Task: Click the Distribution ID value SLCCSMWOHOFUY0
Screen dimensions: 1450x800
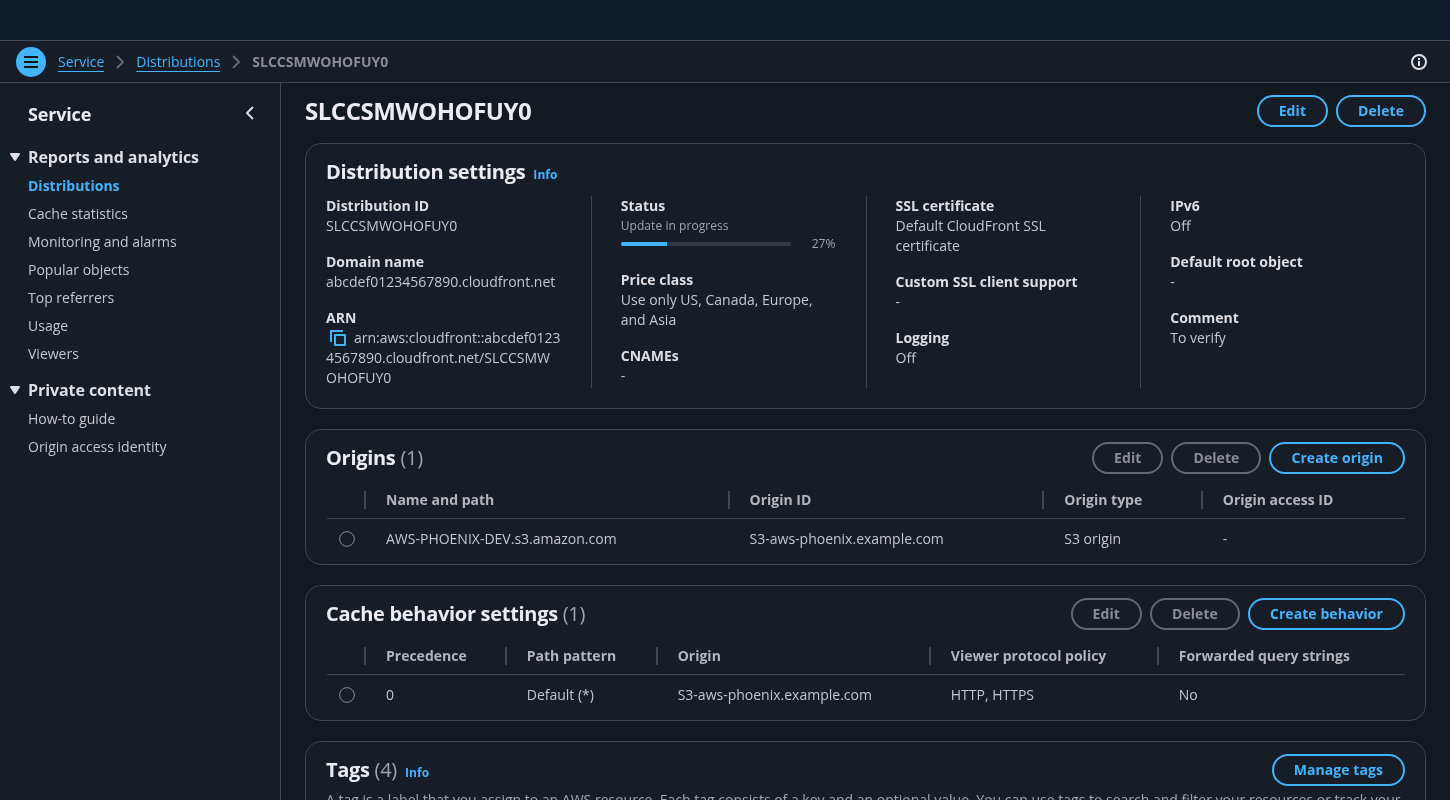Action: tap(391, 226)
